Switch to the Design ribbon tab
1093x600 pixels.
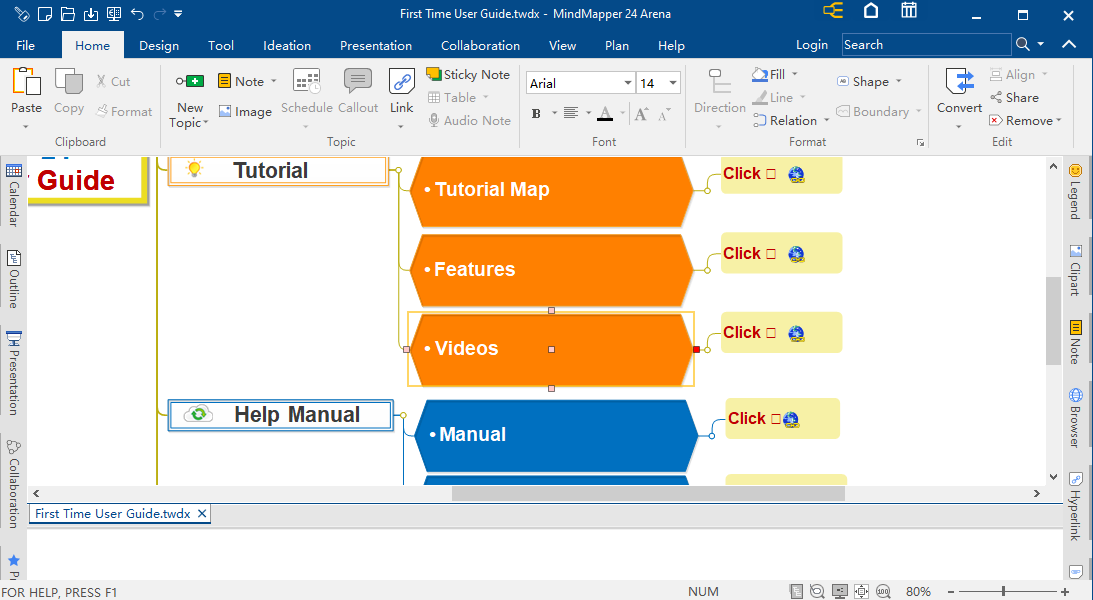159,45
